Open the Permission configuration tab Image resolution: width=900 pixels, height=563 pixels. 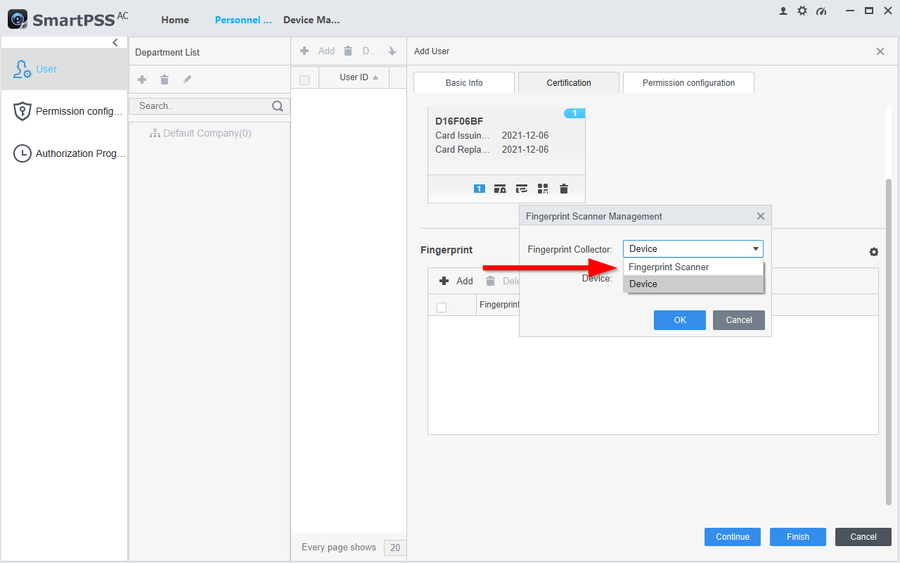coord(688,83)
